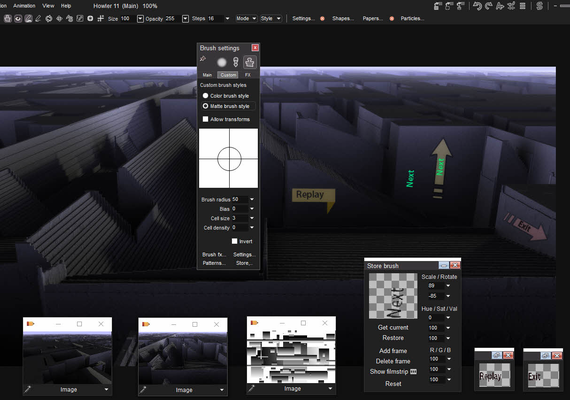Click Get current in Store brush panel

click(x=393, y=327)
